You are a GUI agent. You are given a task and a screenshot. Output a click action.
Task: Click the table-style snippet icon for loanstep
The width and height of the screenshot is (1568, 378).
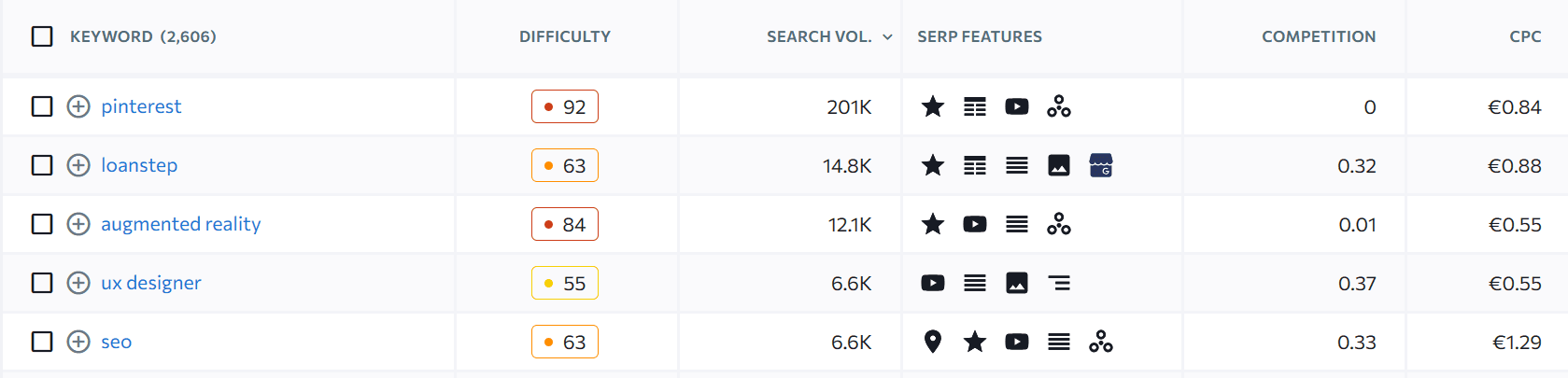[x=975, y=165]
